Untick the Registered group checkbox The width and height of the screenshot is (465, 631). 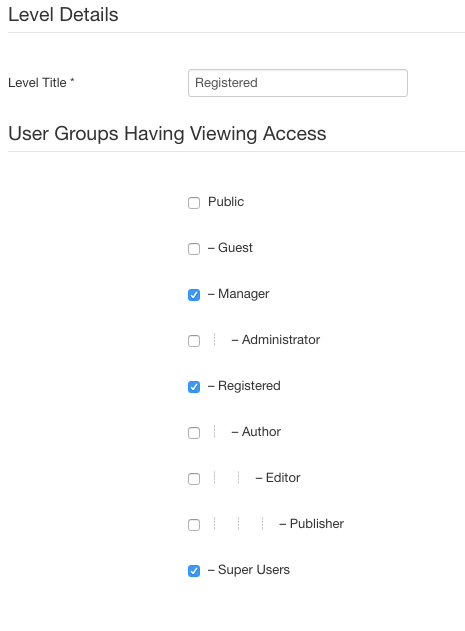click(x=194, y=387)
